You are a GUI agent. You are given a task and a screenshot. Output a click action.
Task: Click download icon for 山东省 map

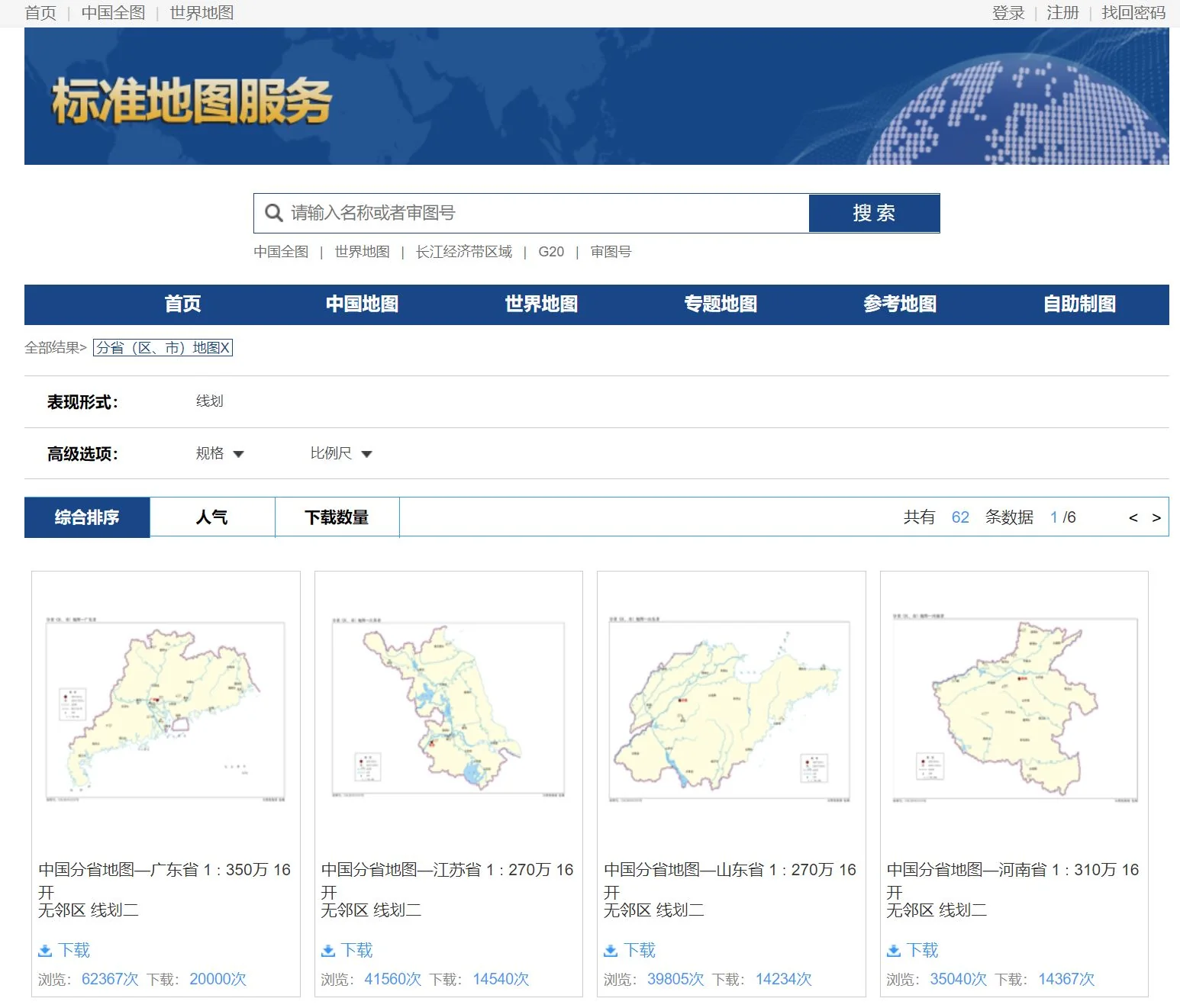611,950
